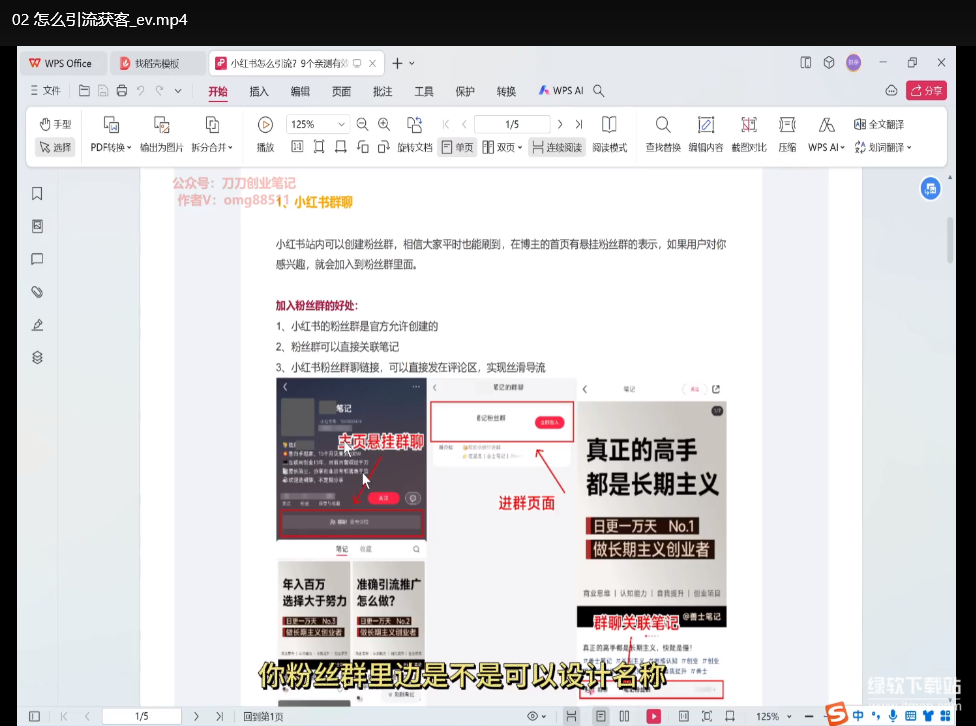The image size is (976, 726).
Task: Open eye view options dropdown
Action: point(537,717)
